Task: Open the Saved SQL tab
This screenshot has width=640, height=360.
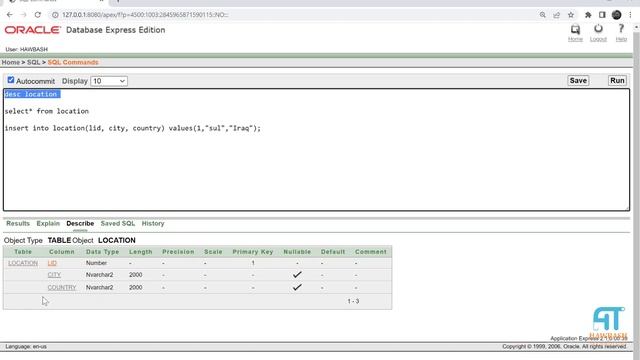Action: tap(118, 223)
